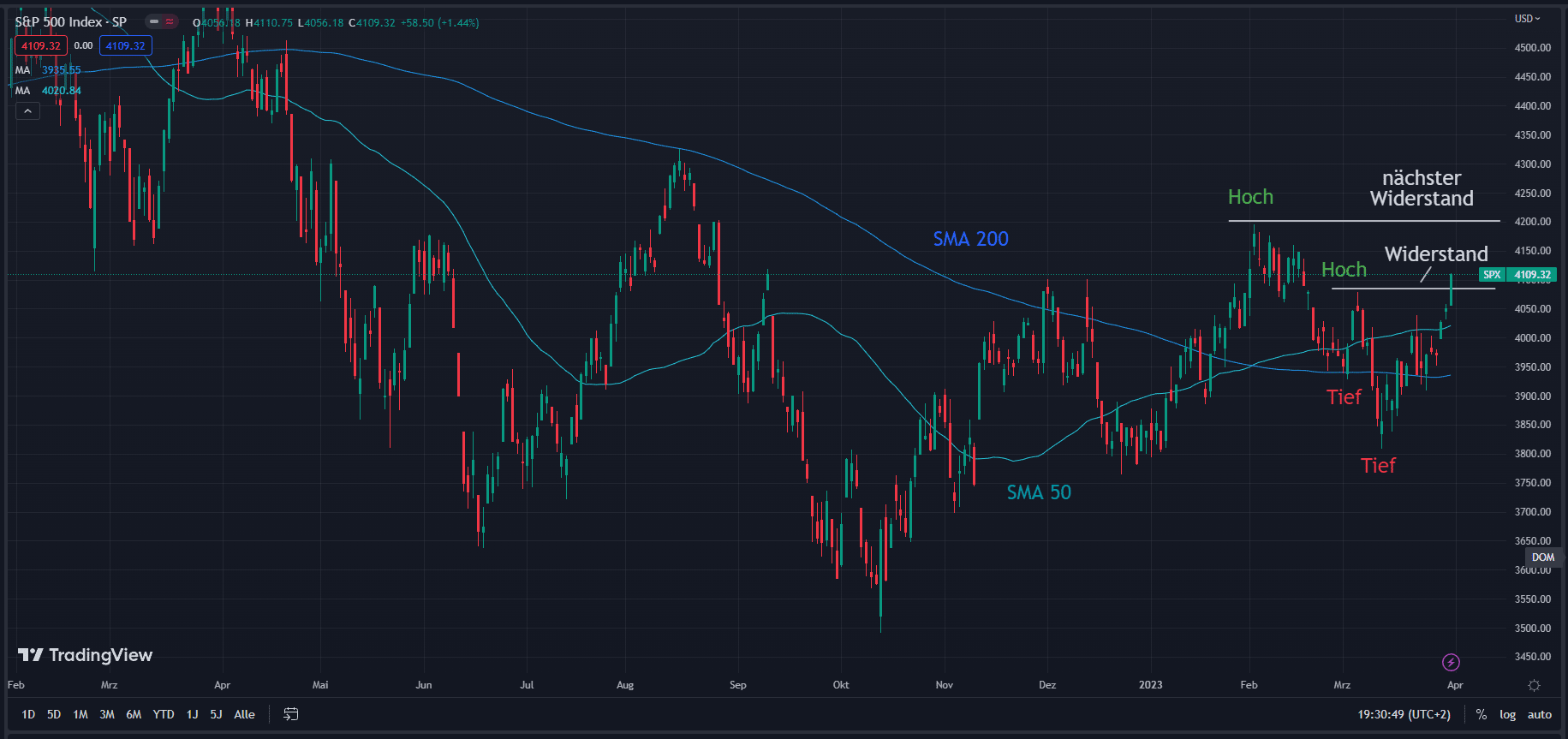
Task: Click the SPX 4109.32 price label
Action: pyautogui.click(x=1517, y=275)
